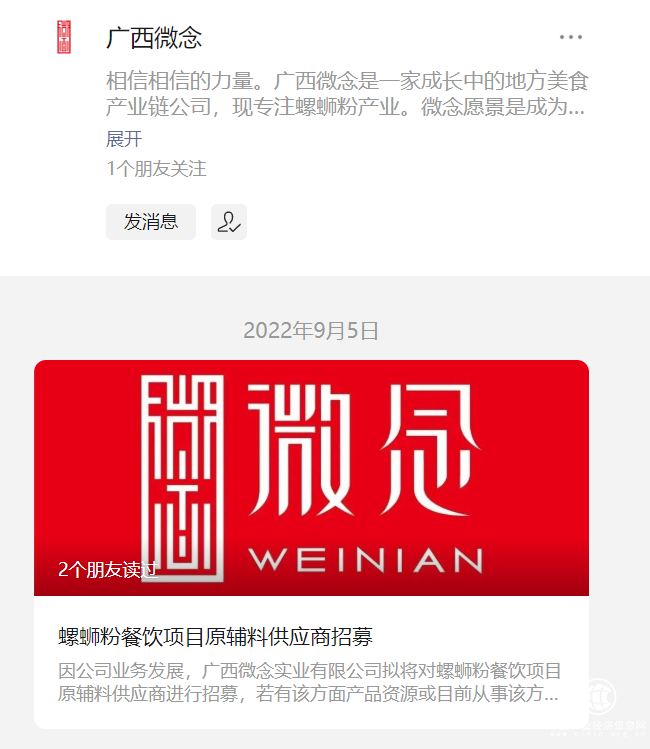Image resolution: width=650 pixels, height=749 pixels.
Task: Click the WEINIAN English text on the banner
Action: 365,560
